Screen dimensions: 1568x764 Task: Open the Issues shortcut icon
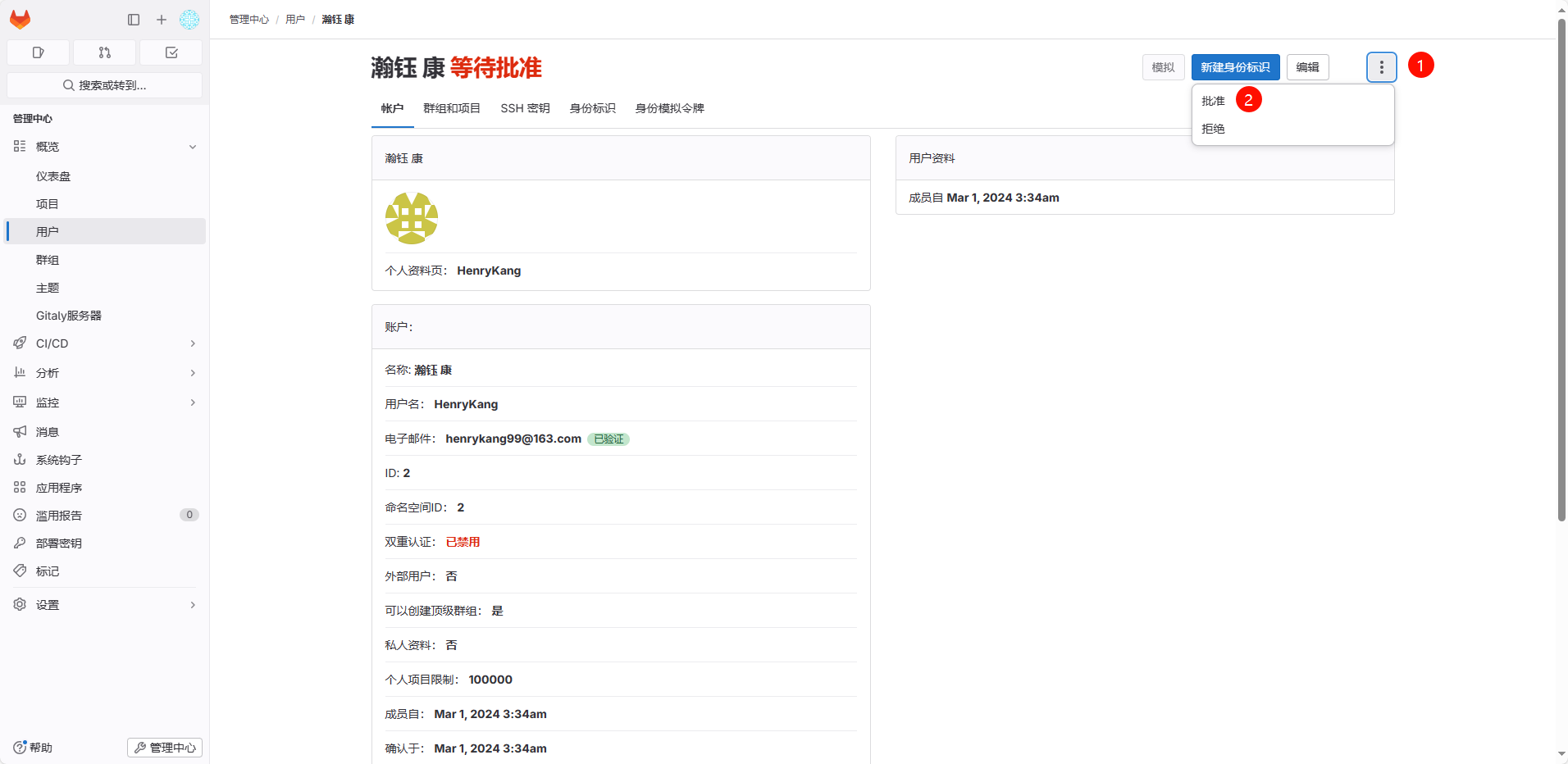tap(38, 52)
